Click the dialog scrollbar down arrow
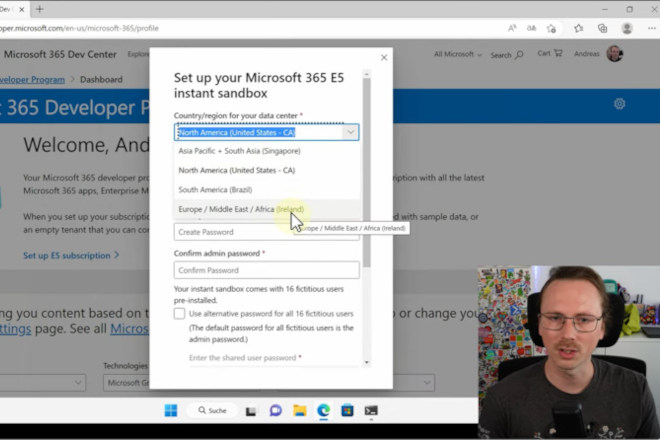660x440 pixels. pos(367,362)
